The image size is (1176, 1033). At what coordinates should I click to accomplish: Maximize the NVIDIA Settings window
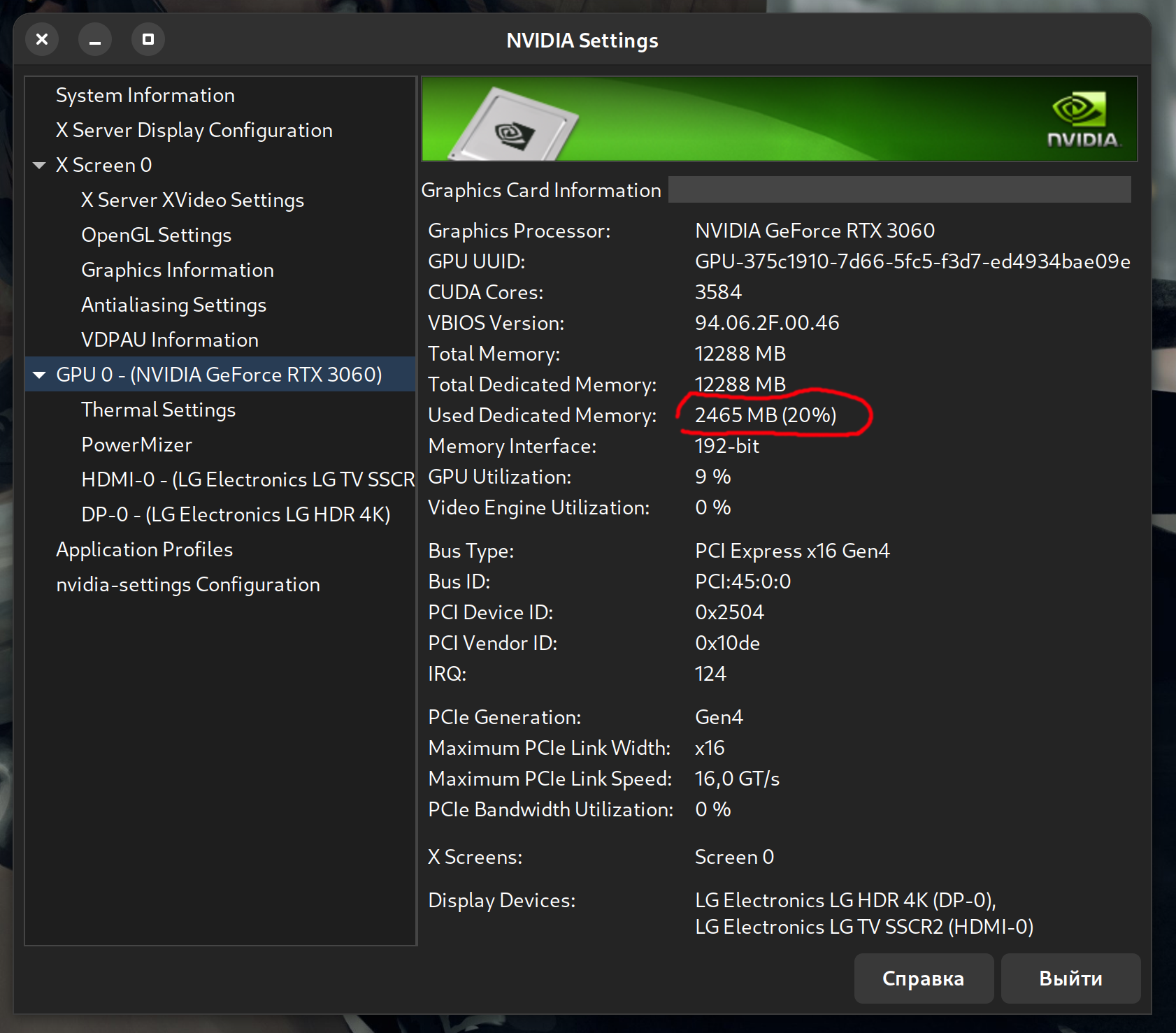pyautogui.click(x=148, y=39)
